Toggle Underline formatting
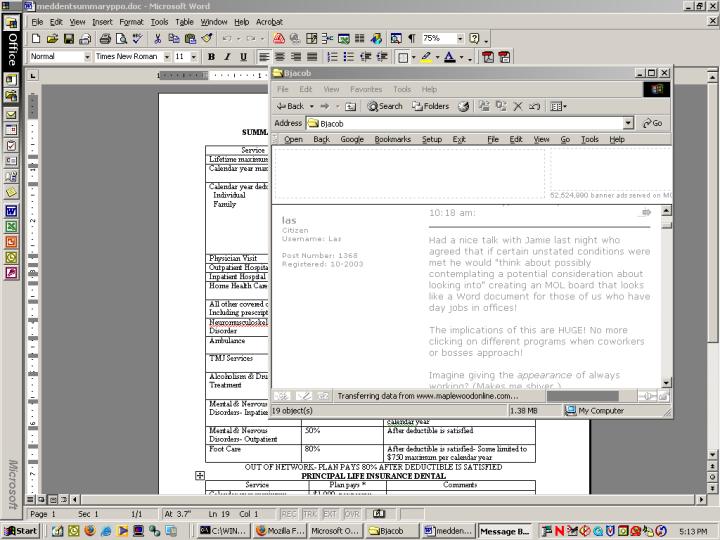The height and width of the screenshot is (540, 720). [x=243, y=57]
